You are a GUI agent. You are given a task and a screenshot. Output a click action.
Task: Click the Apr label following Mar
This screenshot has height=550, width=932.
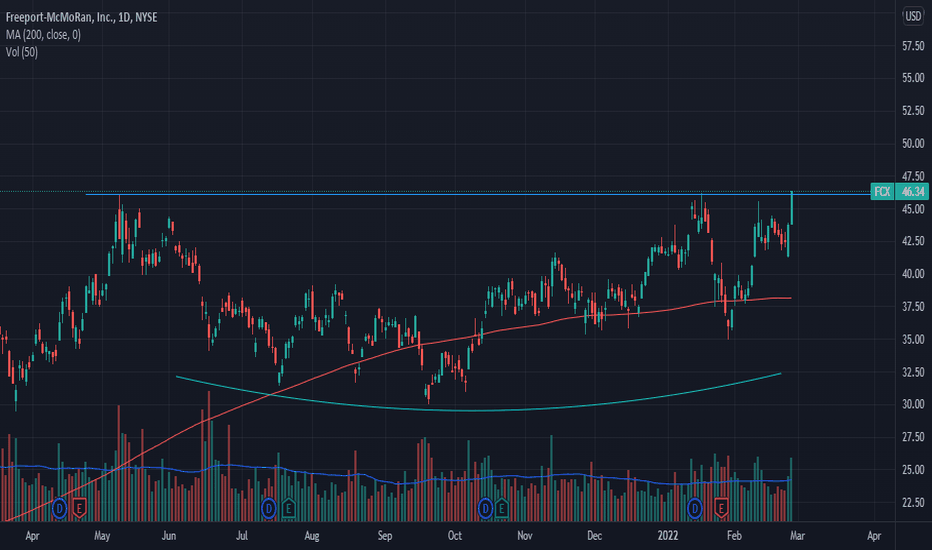874,536
